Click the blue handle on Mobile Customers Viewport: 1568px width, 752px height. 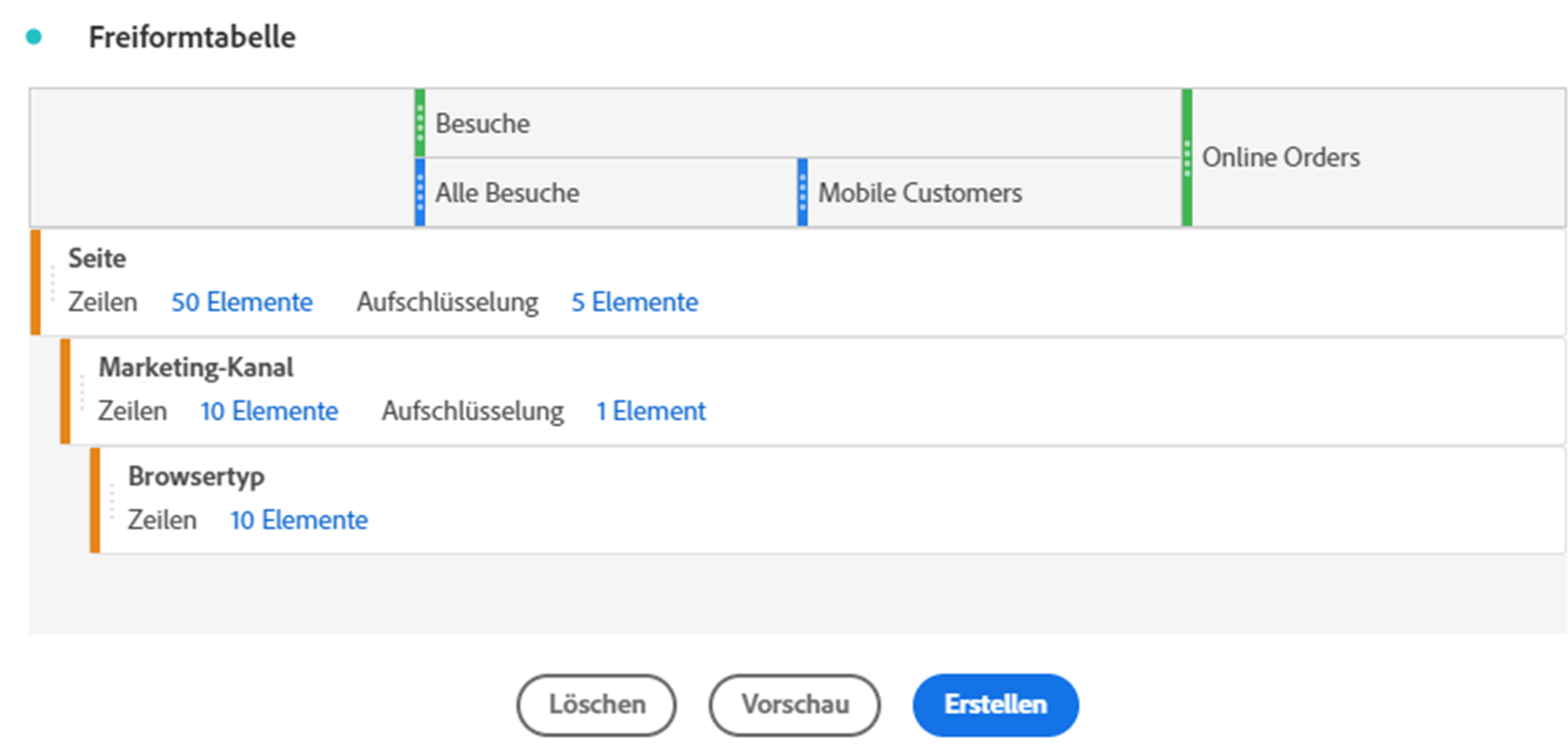[x=803, y=192]
